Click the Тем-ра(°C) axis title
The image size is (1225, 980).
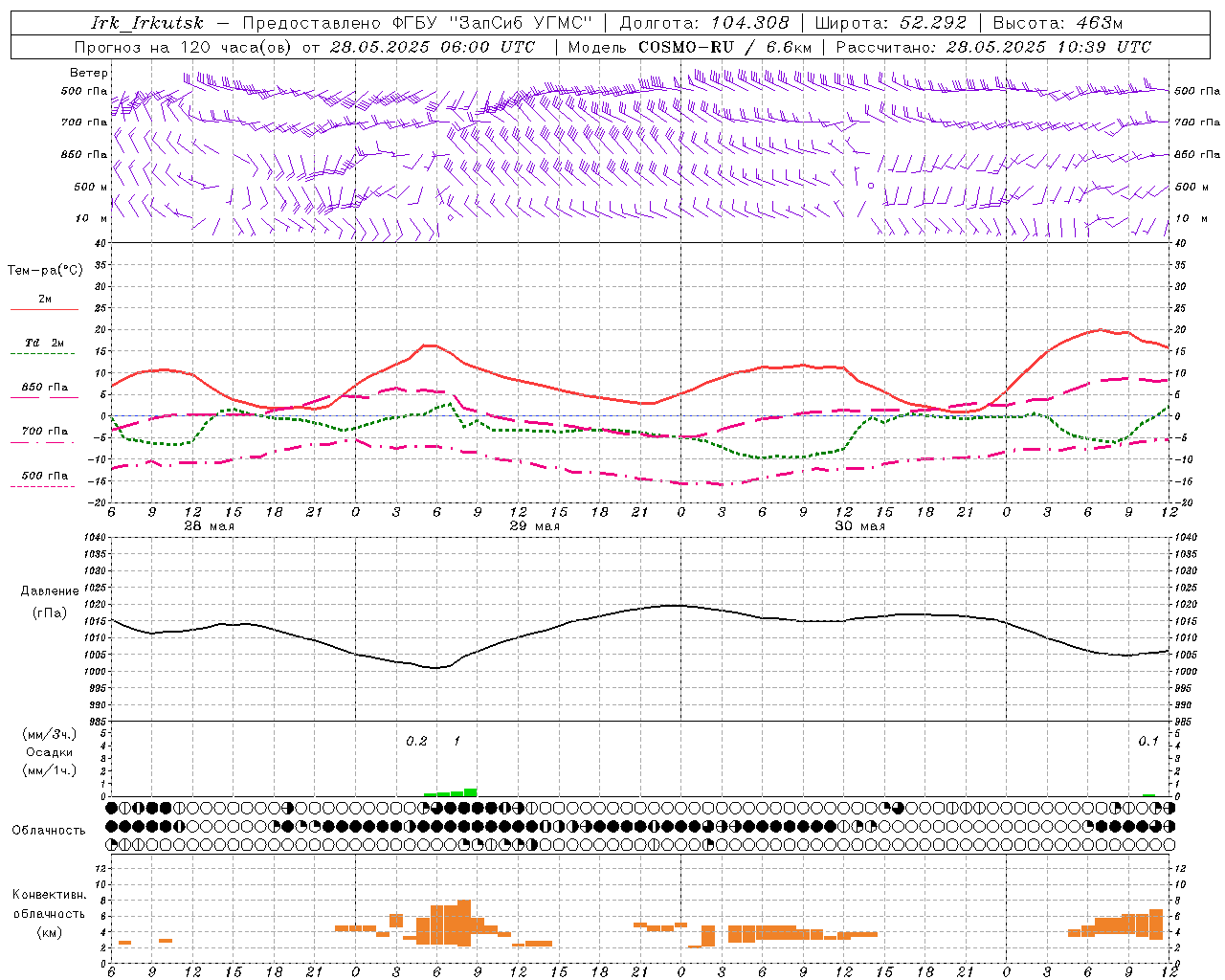[45, 271]
